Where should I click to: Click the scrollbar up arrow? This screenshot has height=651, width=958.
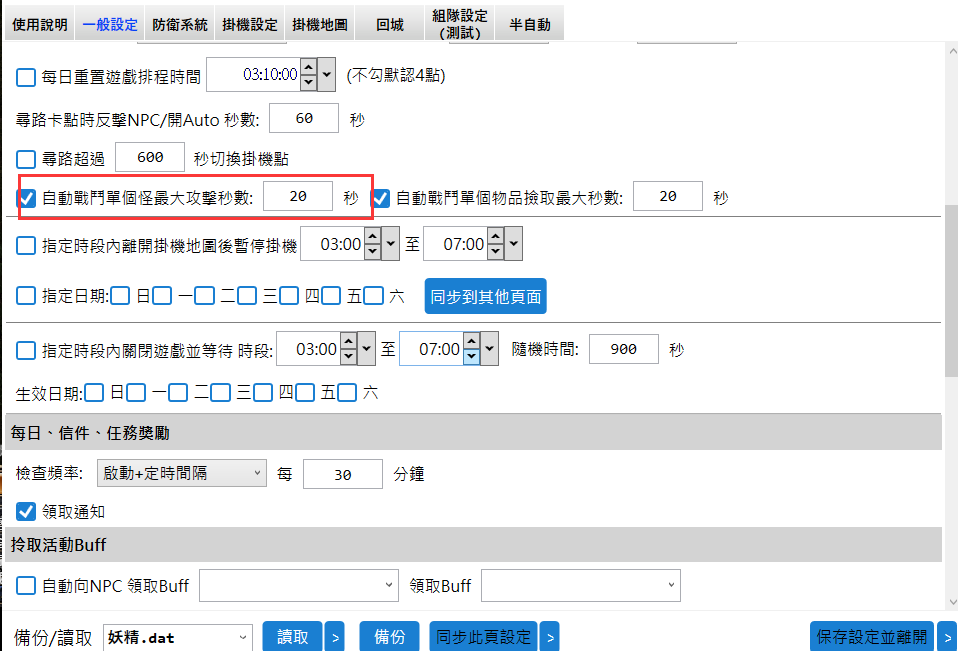tap(951, 51)
